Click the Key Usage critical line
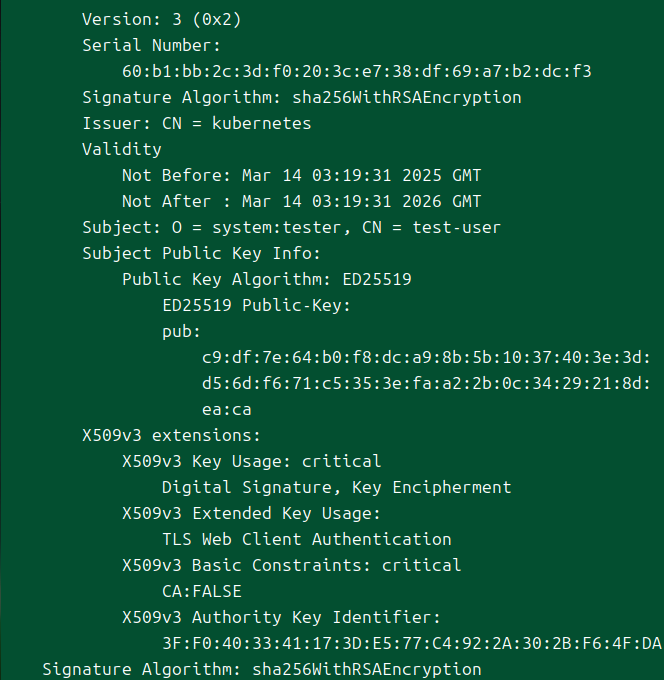664x680 pixels. coord(252,461)
